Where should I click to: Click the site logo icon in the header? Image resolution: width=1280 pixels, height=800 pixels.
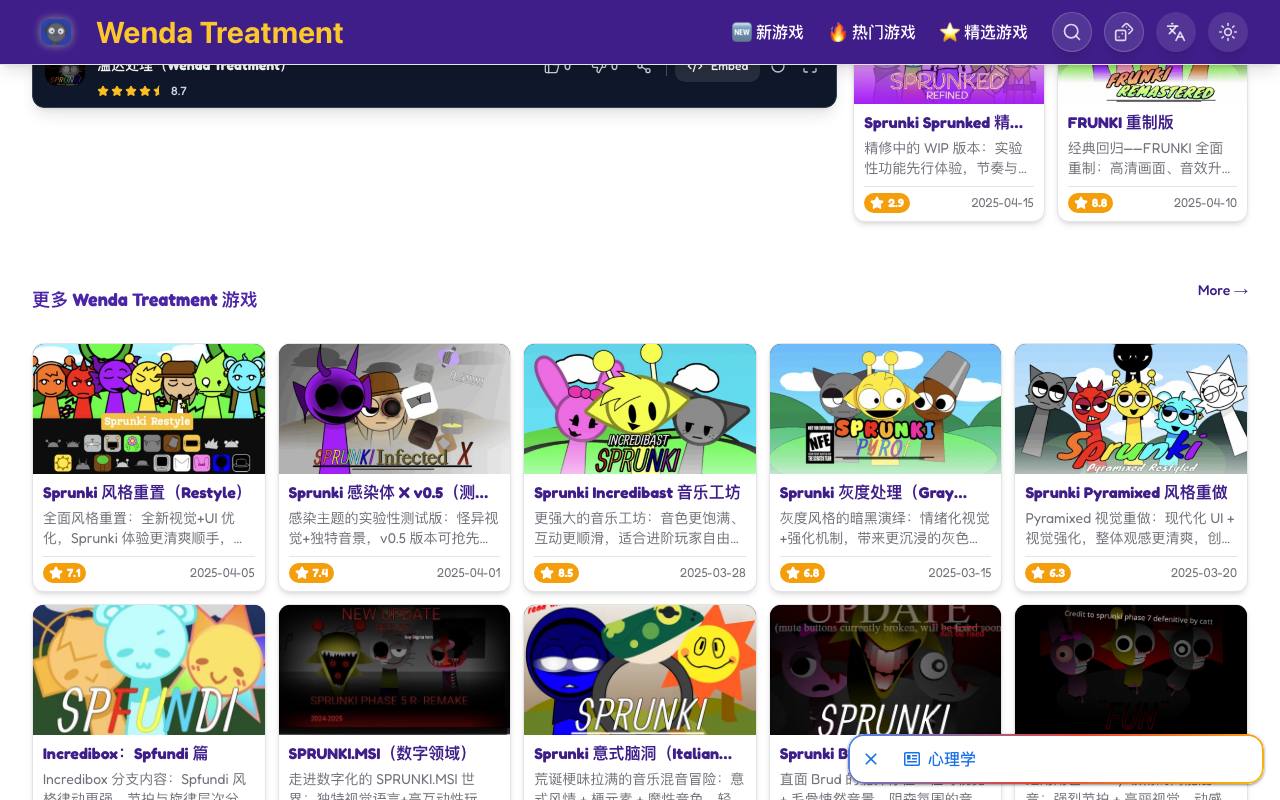coord(56,32)
